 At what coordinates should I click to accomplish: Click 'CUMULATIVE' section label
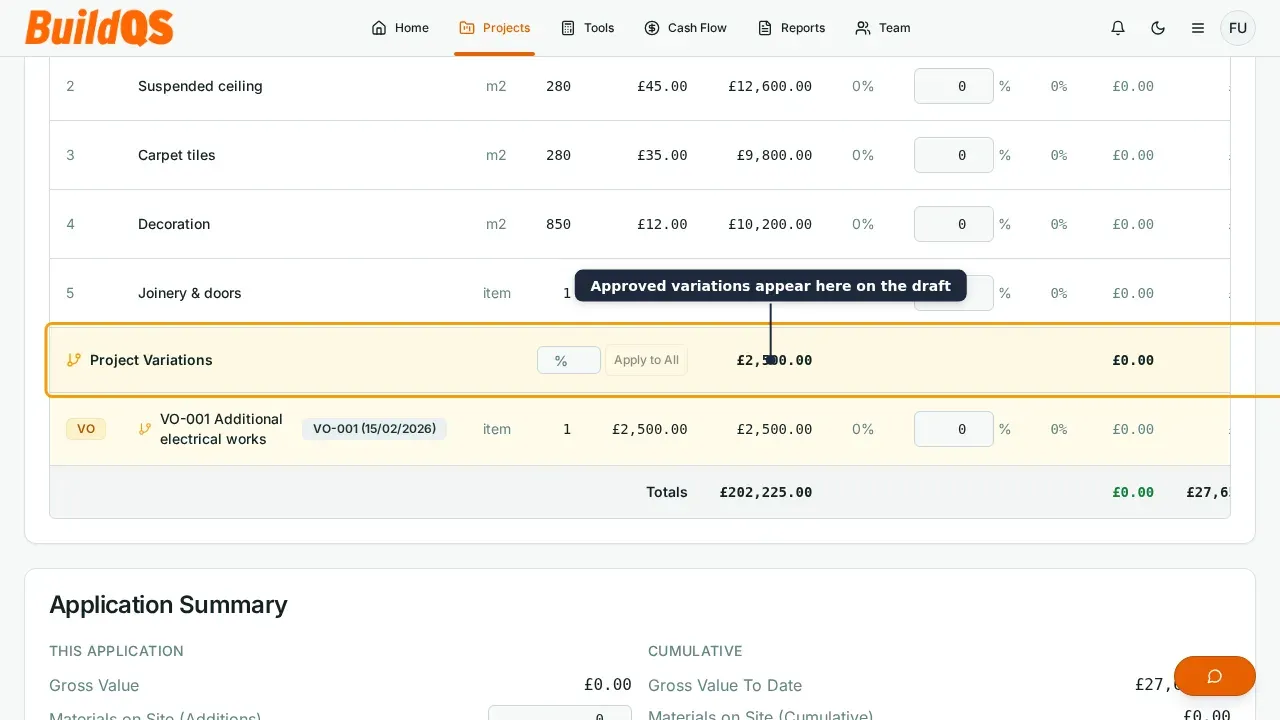pyautogui.click(x=695, y=651)
